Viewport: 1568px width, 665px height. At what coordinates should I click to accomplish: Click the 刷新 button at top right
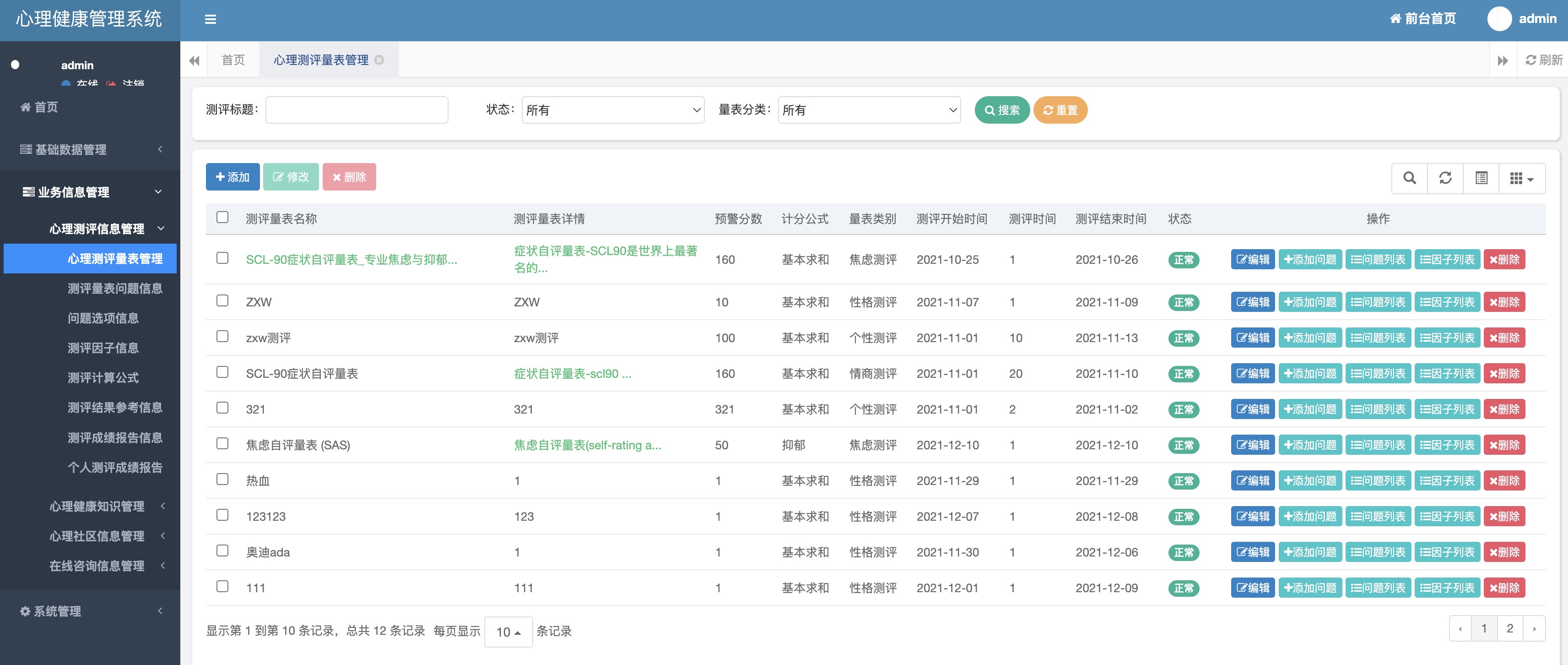[x=1544, y=60]
